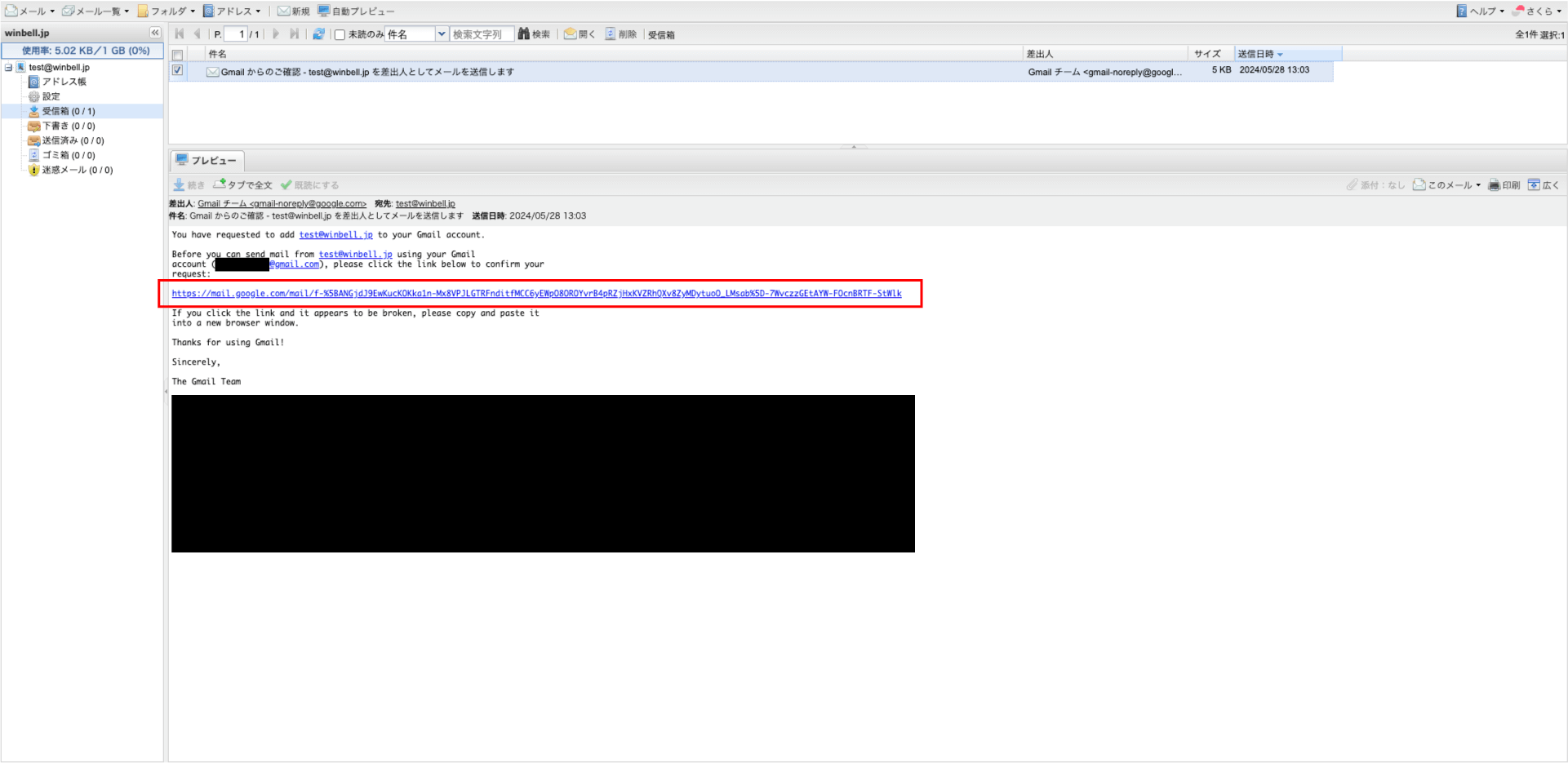Screen dimensions: 1568x763
Task: Click 広く to widen the preview
Action: 1544,185
